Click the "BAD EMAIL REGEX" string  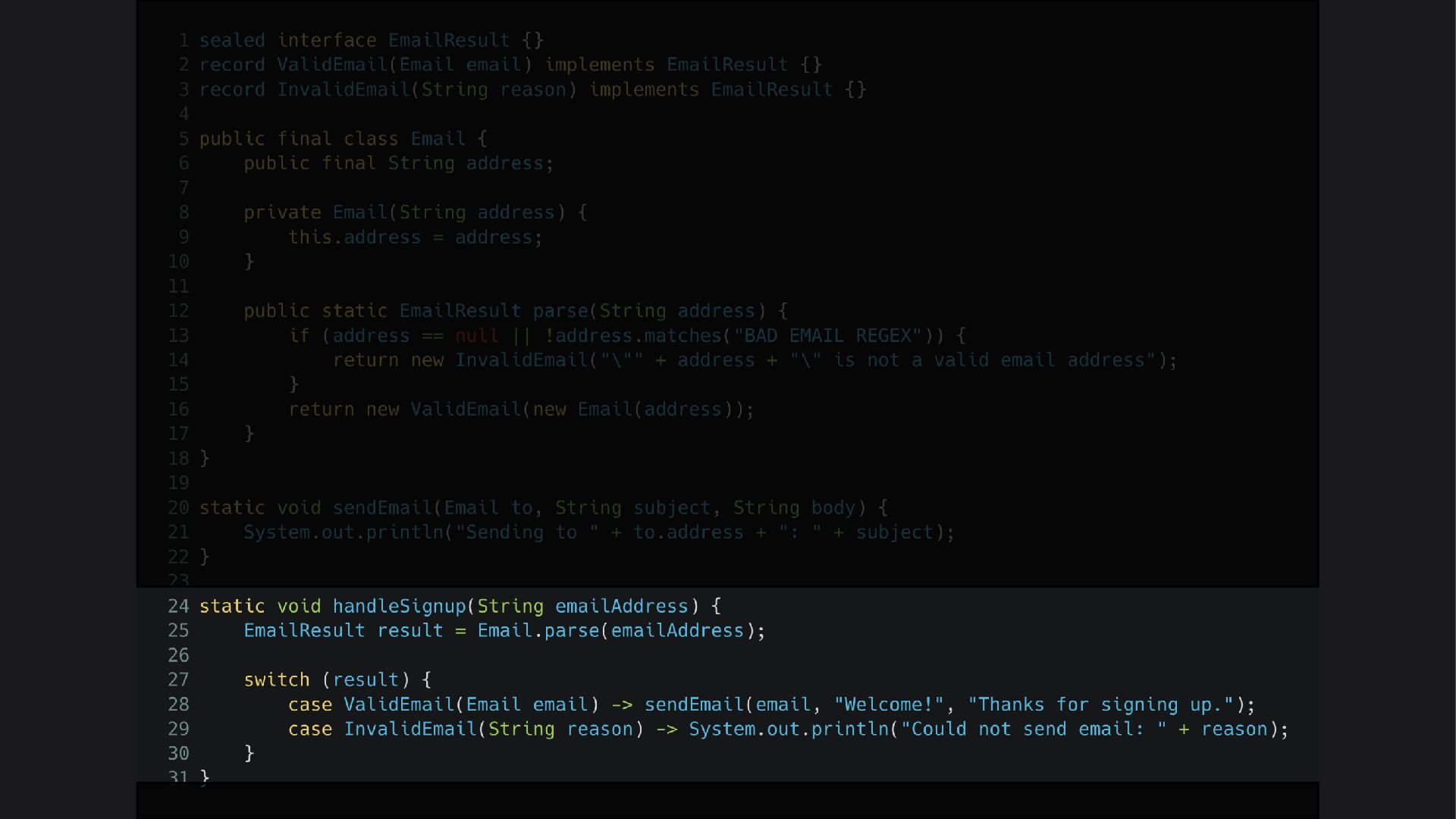[827, 335]
